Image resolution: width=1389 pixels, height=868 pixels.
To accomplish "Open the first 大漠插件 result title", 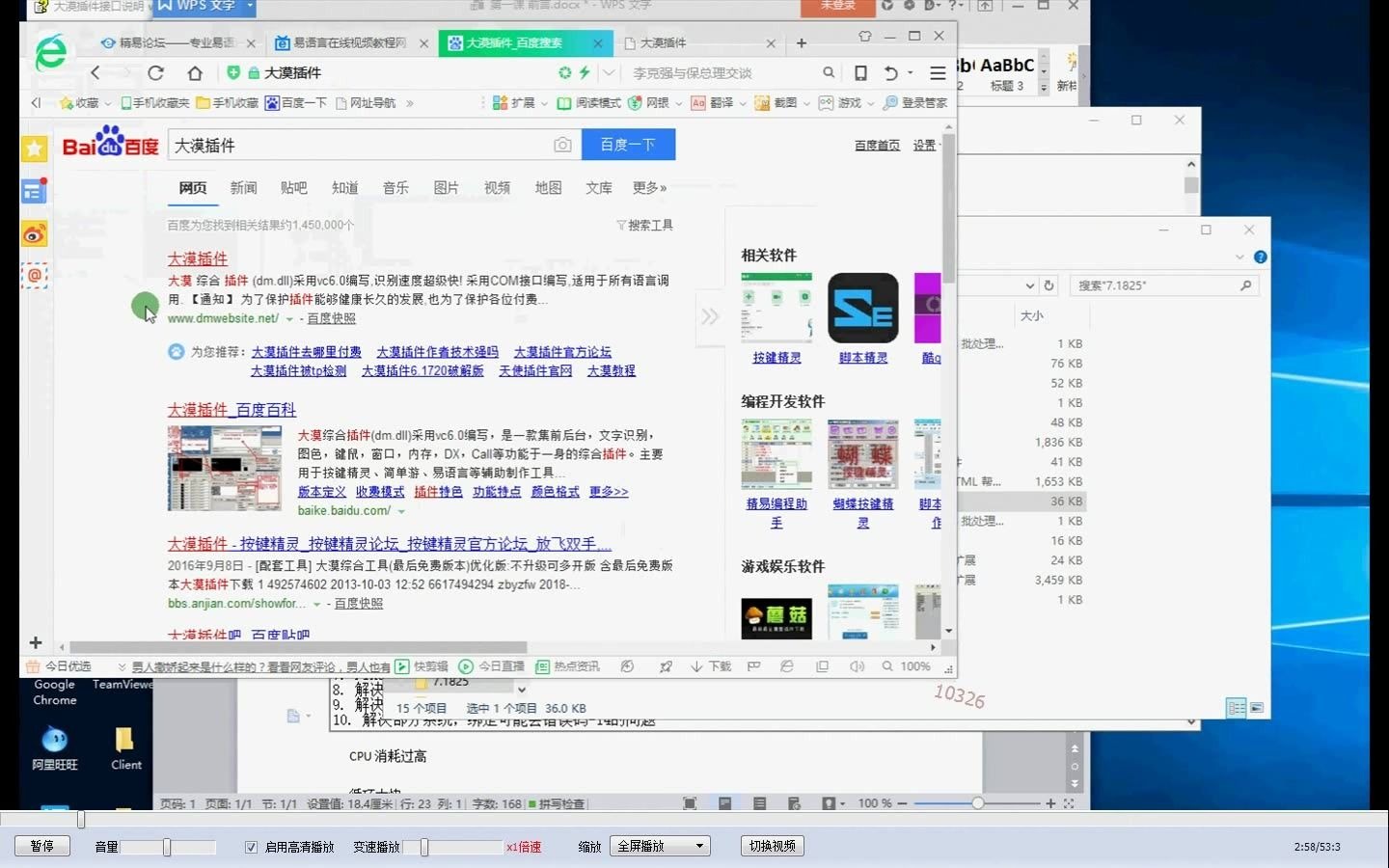I will point(198,258).
